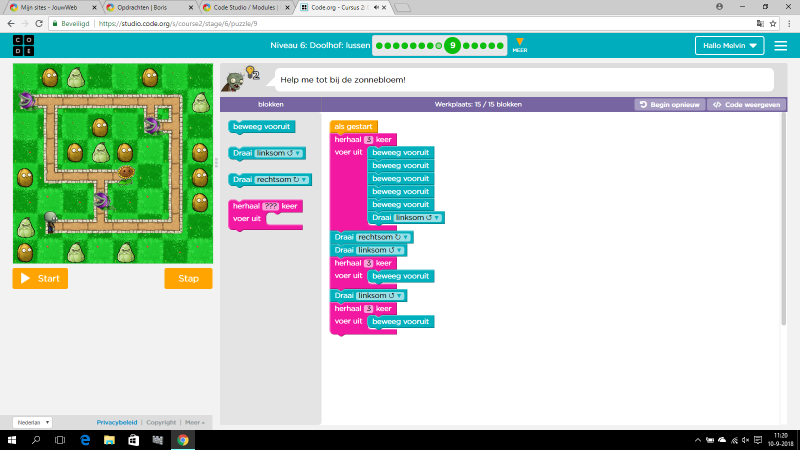The image size is (800, 450).
Task: Select the Code.org - Cursus 2 tab
Action: tap(343, 8)
